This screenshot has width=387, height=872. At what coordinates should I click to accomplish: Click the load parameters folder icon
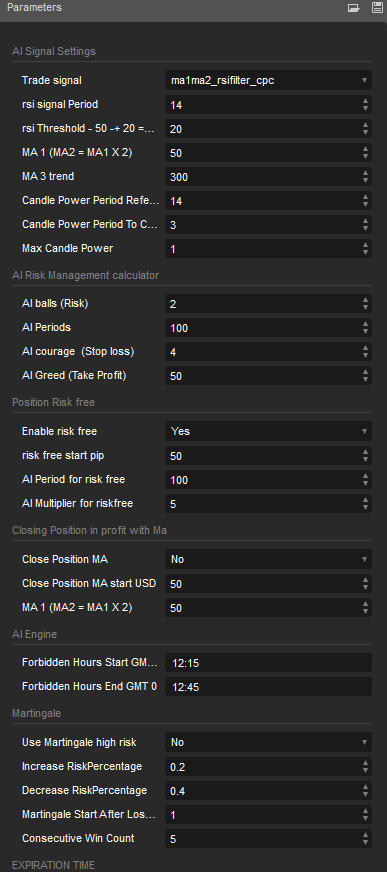[x=354, y=8]
